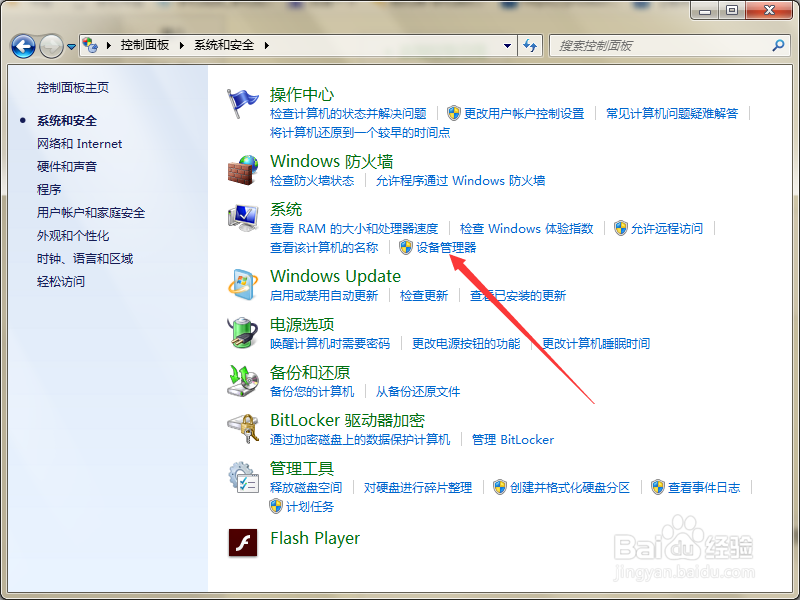Click 启用或禁用自动更新 link

point(324,295)
